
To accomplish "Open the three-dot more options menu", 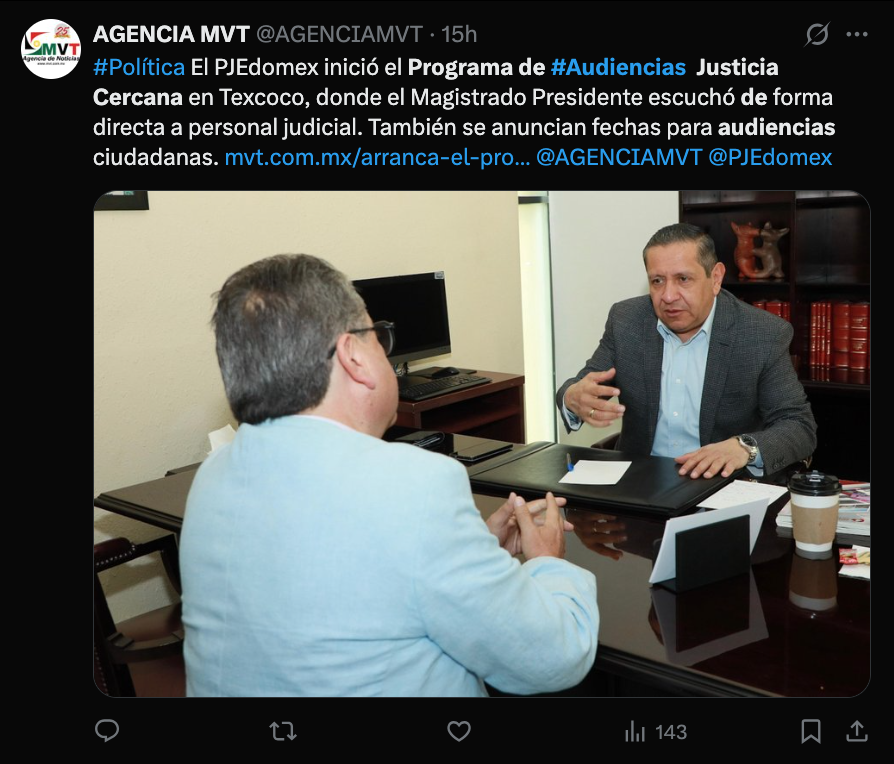I will pyautogui.click(x=857, y=35).
